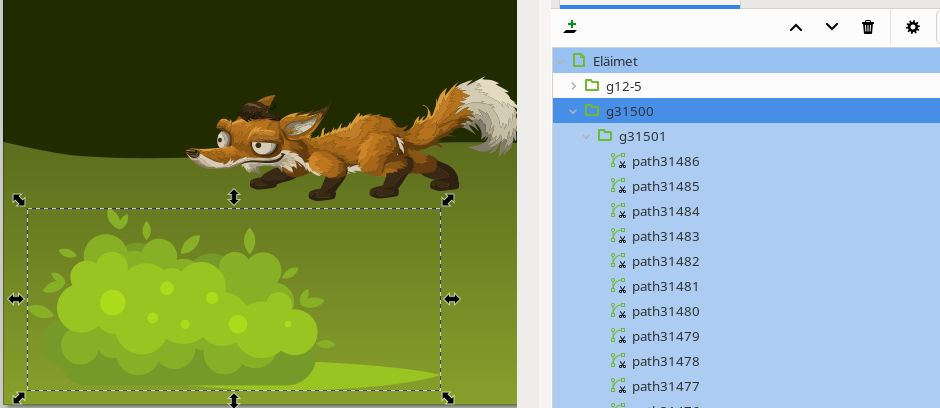
Task: Click the right-middle scale handle of the selection
Action: point(451,299)
